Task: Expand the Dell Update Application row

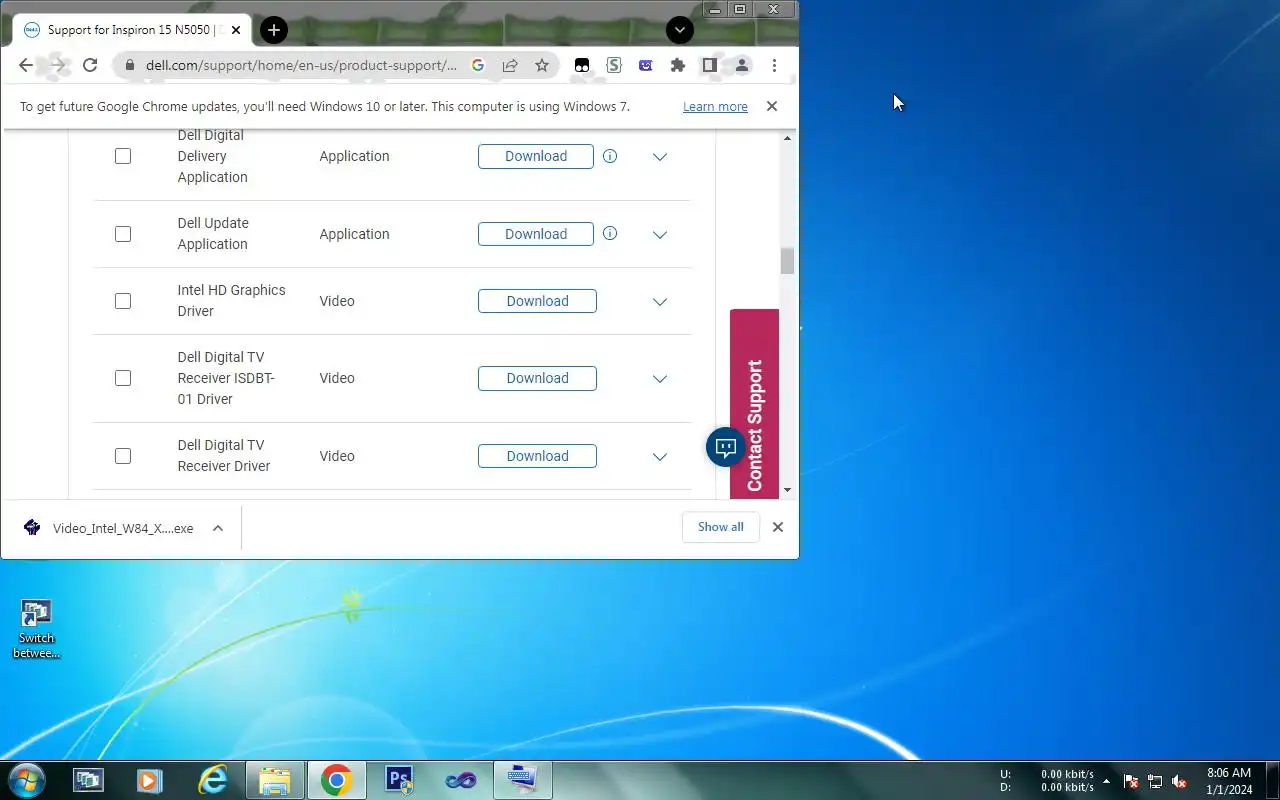Action: 660,235
